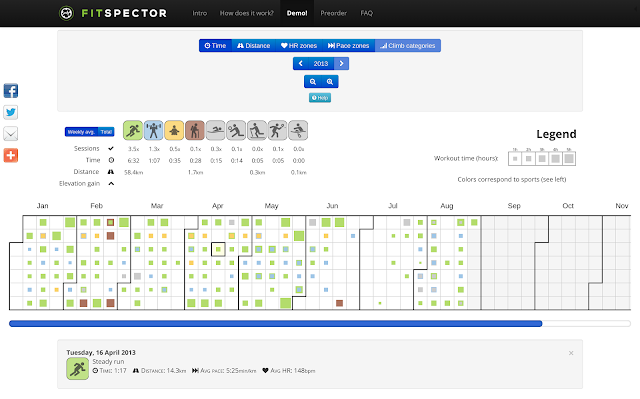Click the Fitspector logo icon
Image resolution: width=640 pixels, height=399 pixels.
point(66,13)
